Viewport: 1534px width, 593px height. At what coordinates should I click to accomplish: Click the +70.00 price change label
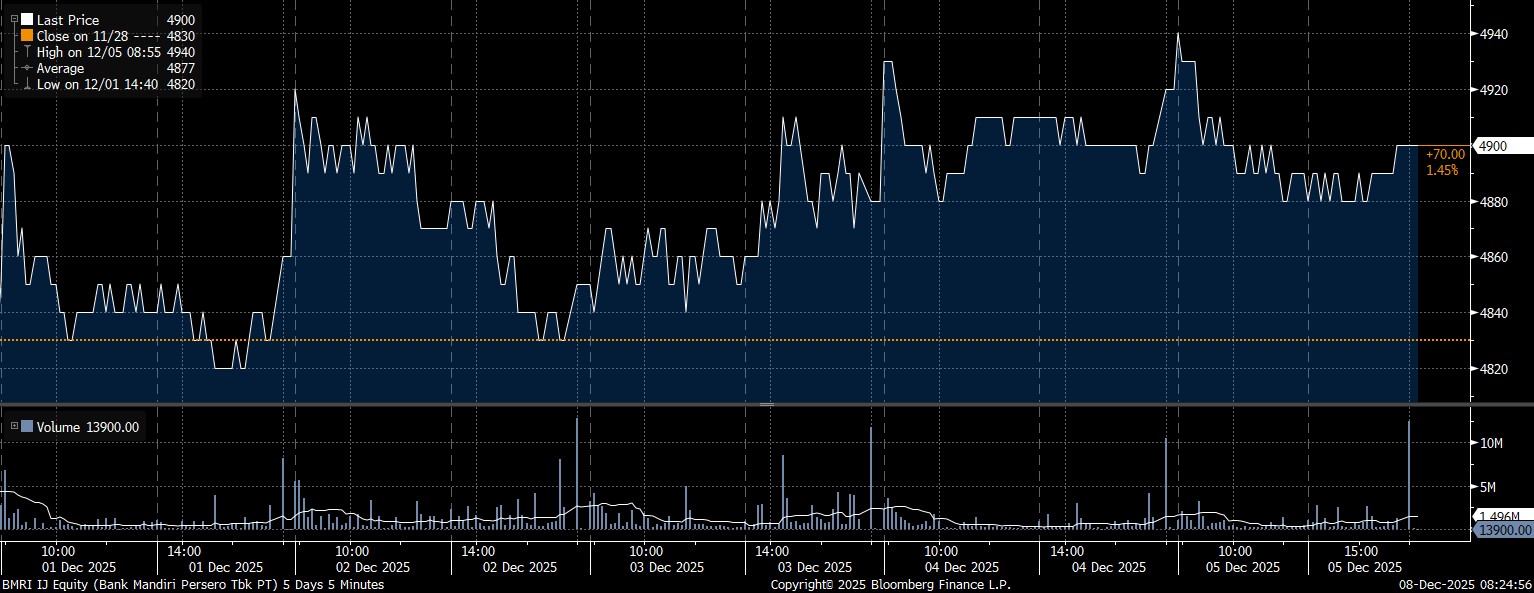1445,154
